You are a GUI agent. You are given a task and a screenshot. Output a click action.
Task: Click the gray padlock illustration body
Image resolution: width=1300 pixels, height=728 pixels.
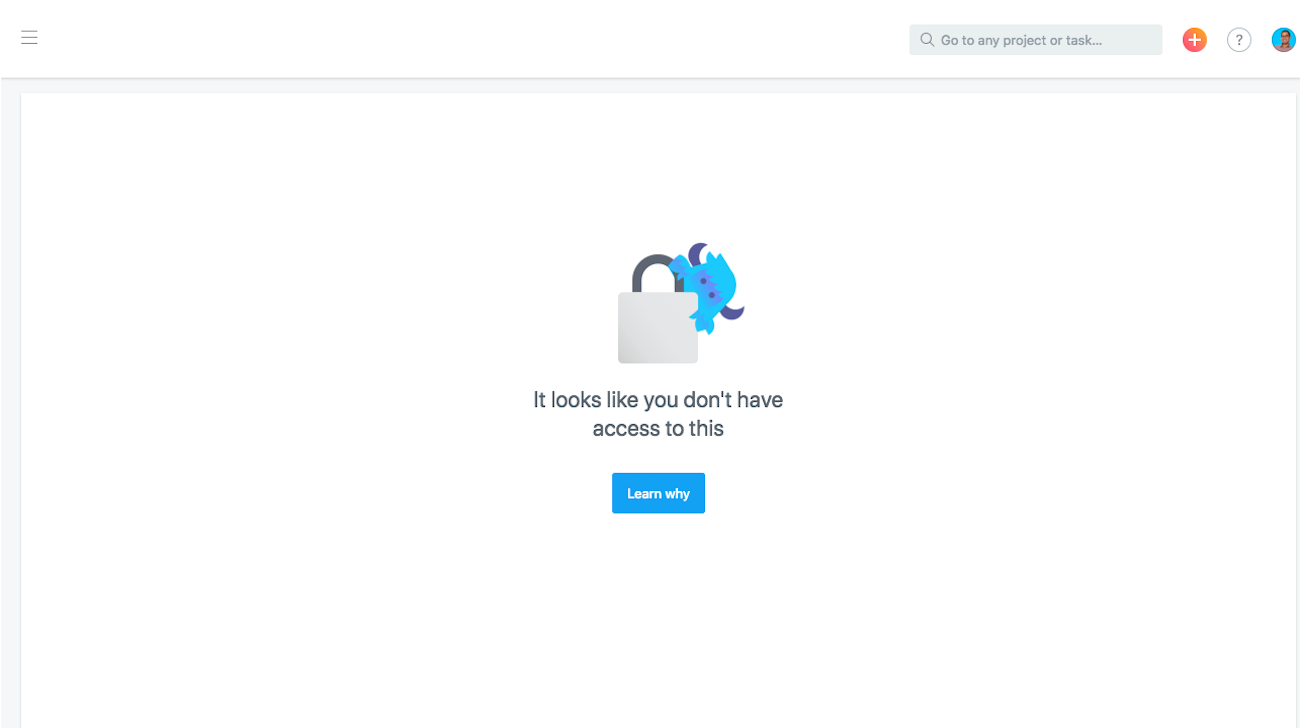pos(658,328)
